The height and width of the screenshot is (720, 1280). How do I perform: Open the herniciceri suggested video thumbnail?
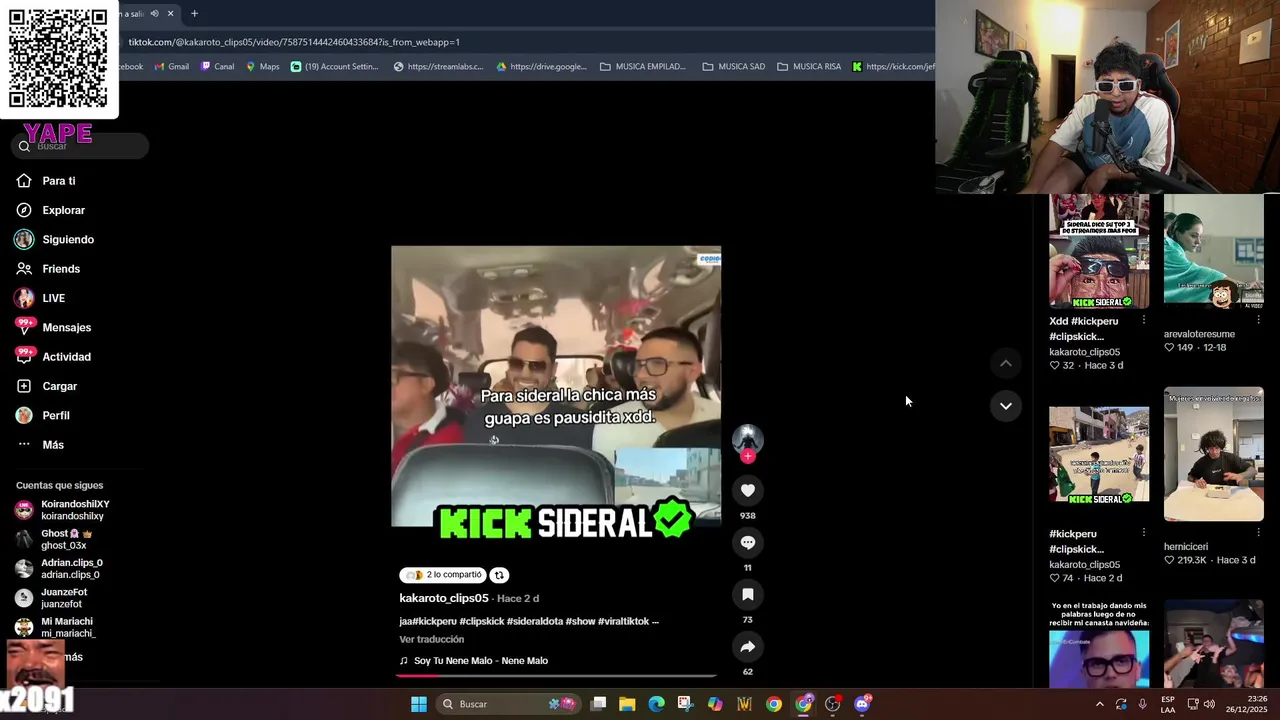tap(1214, 454)
